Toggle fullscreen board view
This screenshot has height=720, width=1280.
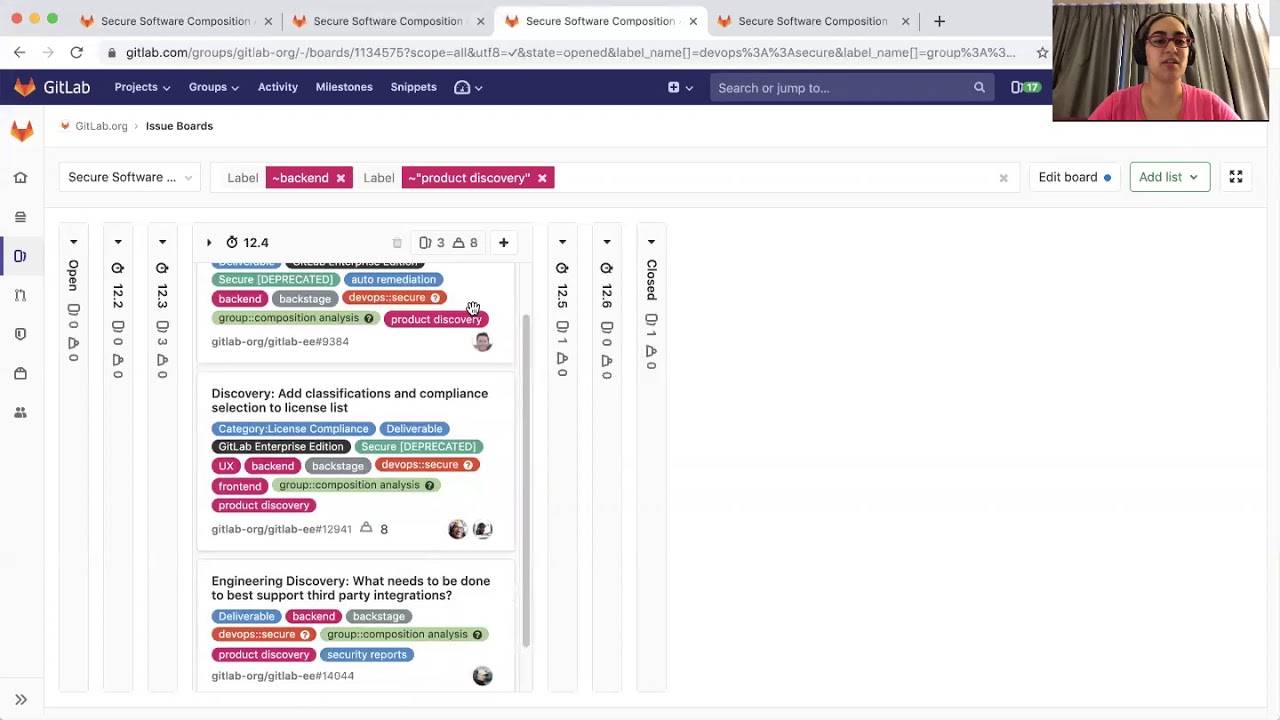[x=1236, y=177]
